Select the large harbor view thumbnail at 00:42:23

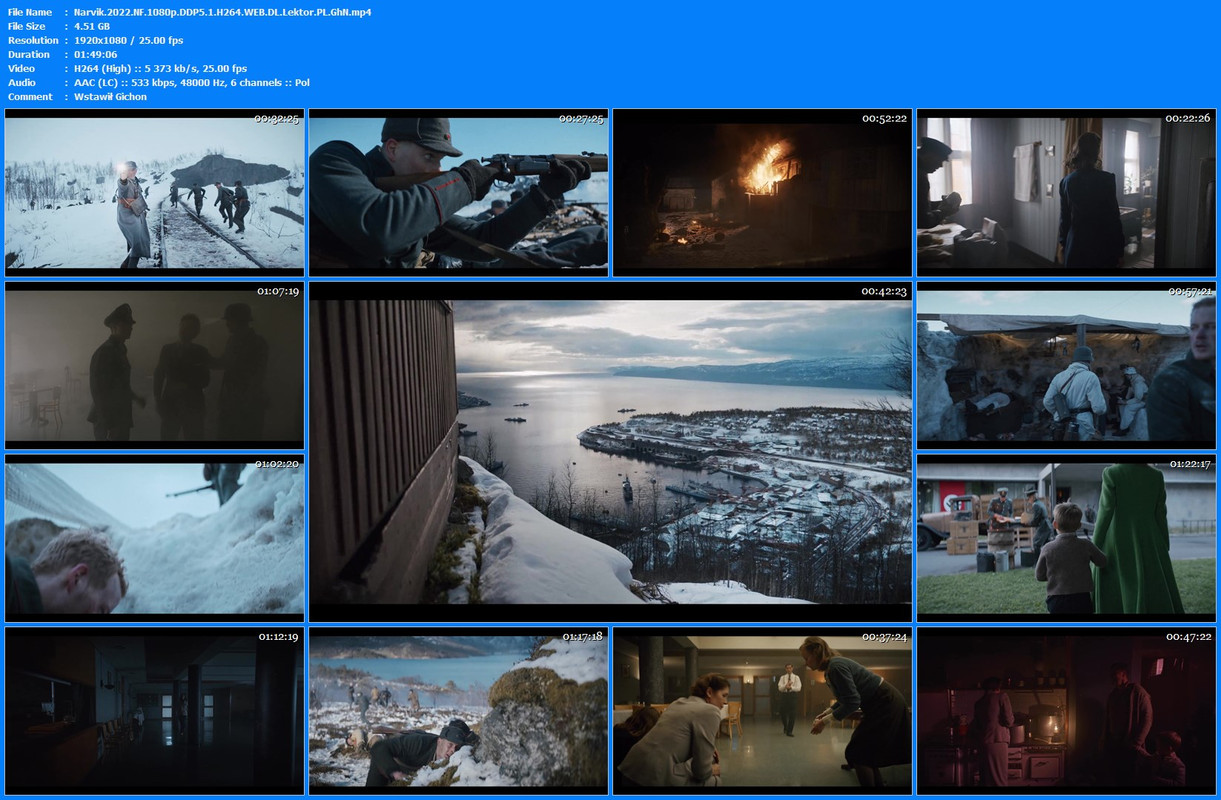coord(610,451)
